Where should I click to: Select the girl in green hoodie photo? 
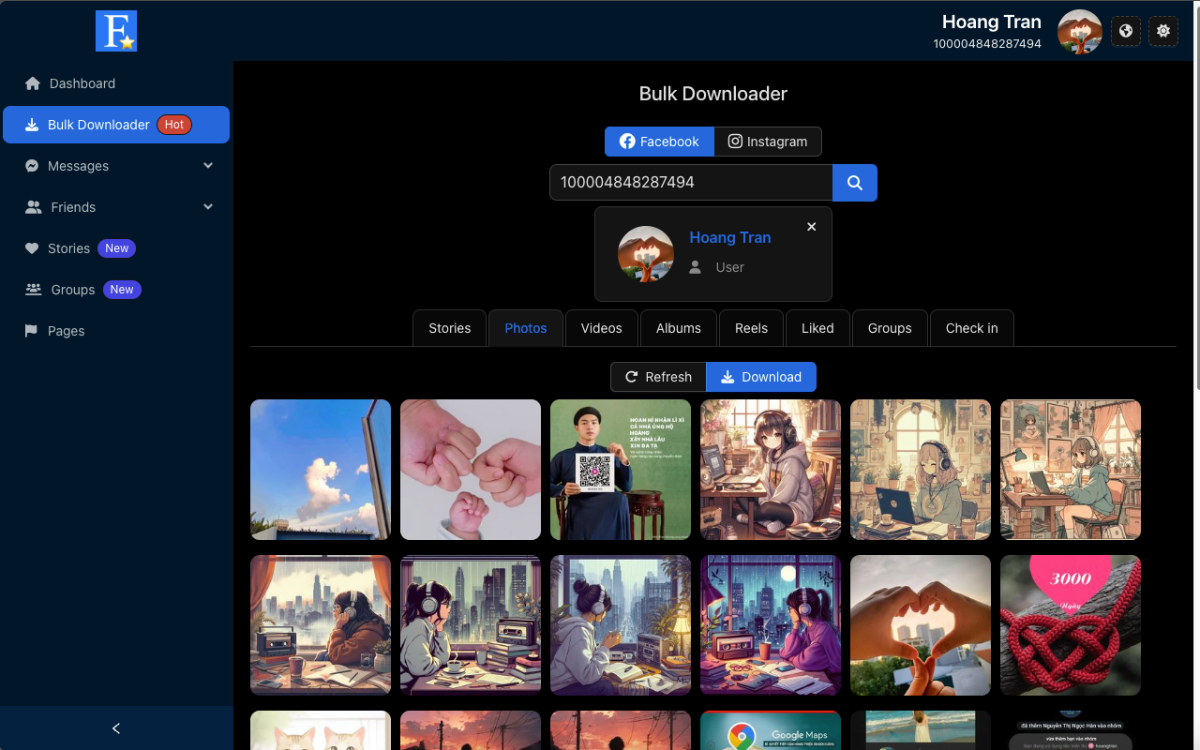[x=1070, y=470]
